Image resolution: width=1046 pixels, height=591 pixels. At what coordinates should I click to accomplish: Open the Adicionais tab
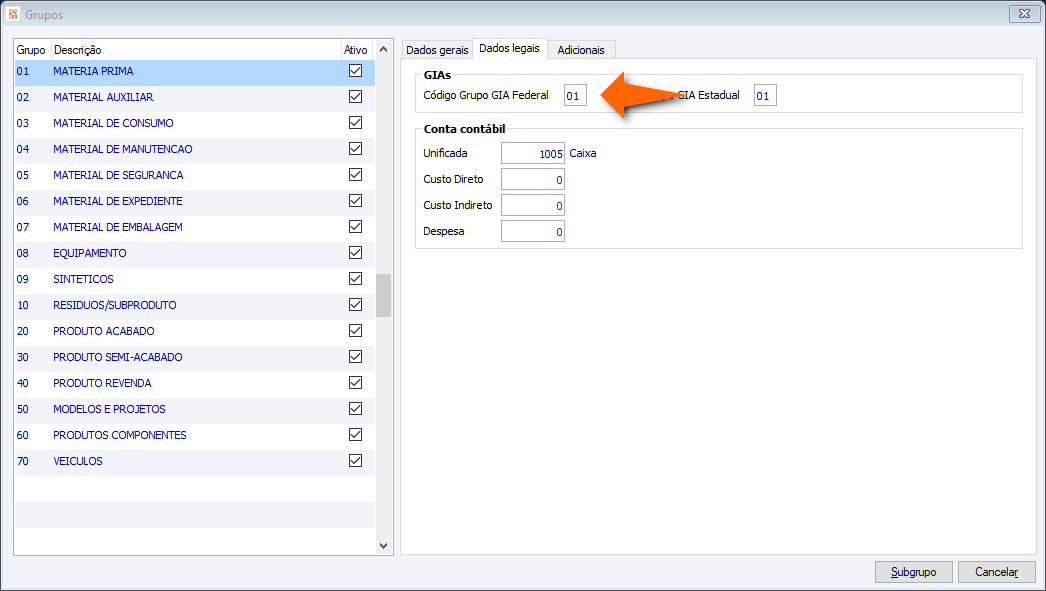[x=581, y=50]
